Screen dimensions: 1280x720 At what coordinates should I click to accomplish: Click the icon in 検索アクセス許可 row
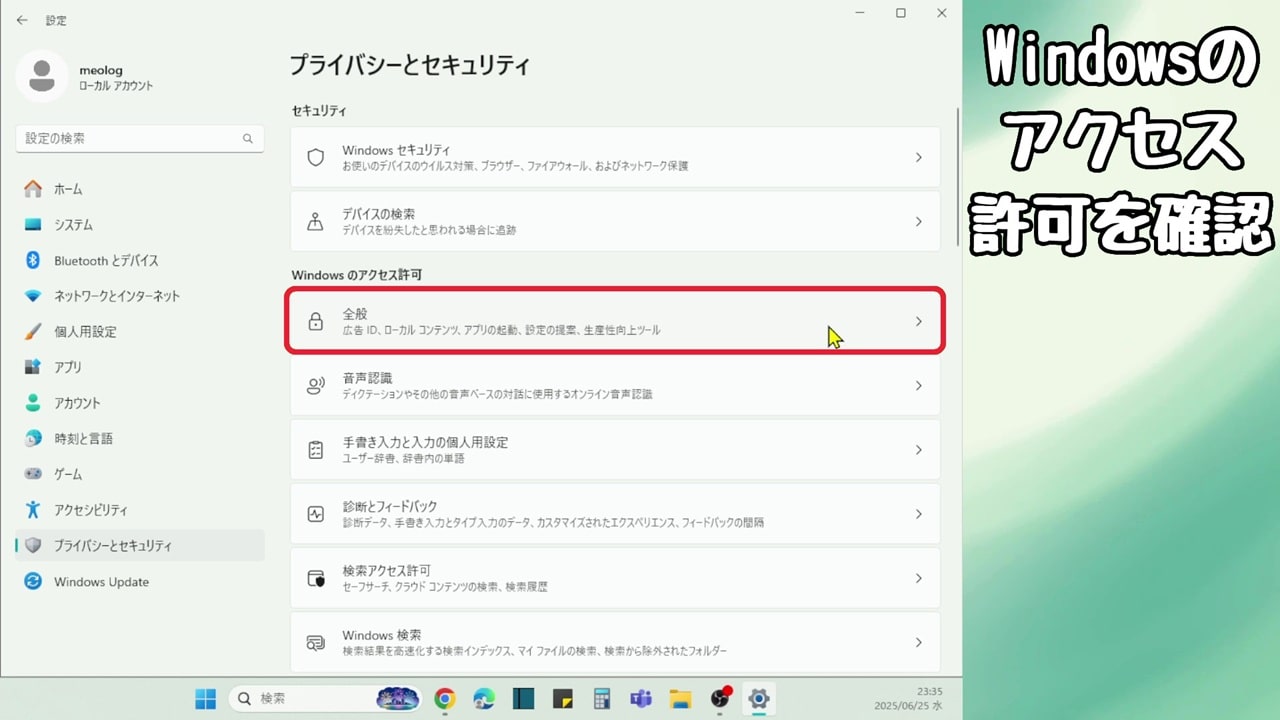click(316, 578)
